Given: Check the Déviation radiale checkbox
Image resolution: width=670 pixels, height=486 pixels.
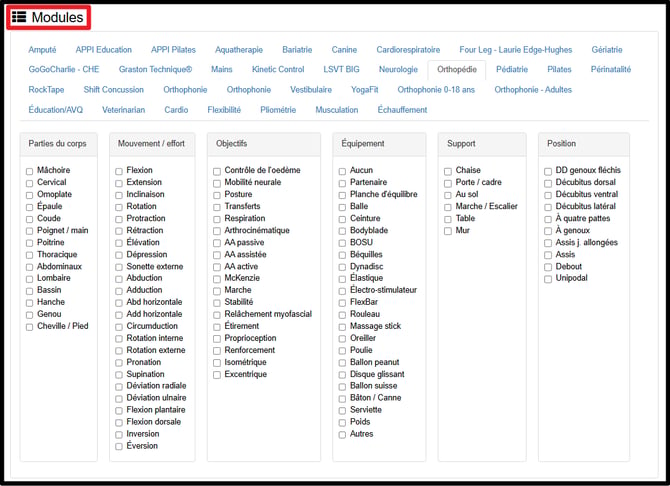Looking at the screenshot, I should click(x=119, y=386).
